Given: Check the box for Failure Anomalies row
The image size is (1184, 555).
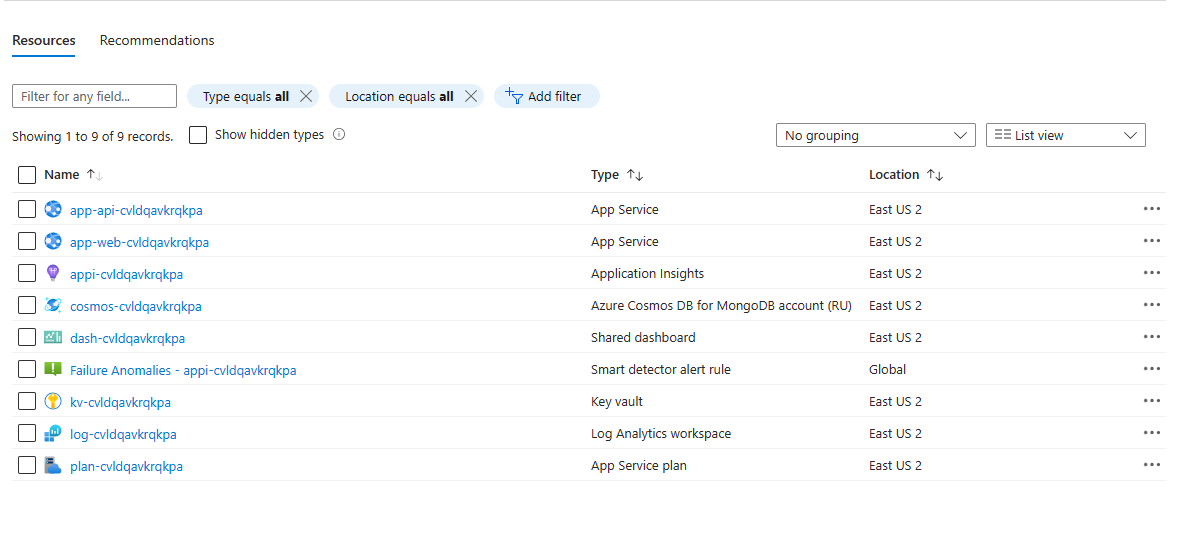Looking at the screenshot, I should pyautogui.click(x=27, y=369).
